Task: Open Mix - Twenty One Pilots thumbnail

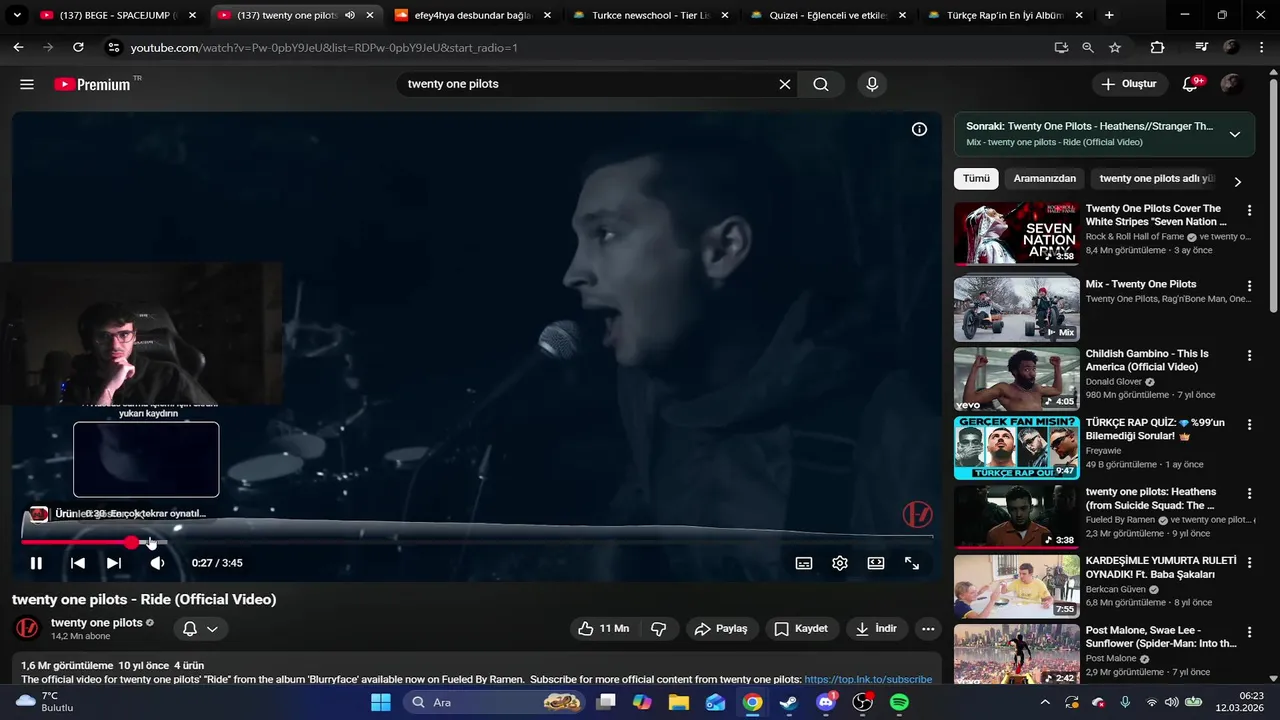Action: coord(1016,309)
